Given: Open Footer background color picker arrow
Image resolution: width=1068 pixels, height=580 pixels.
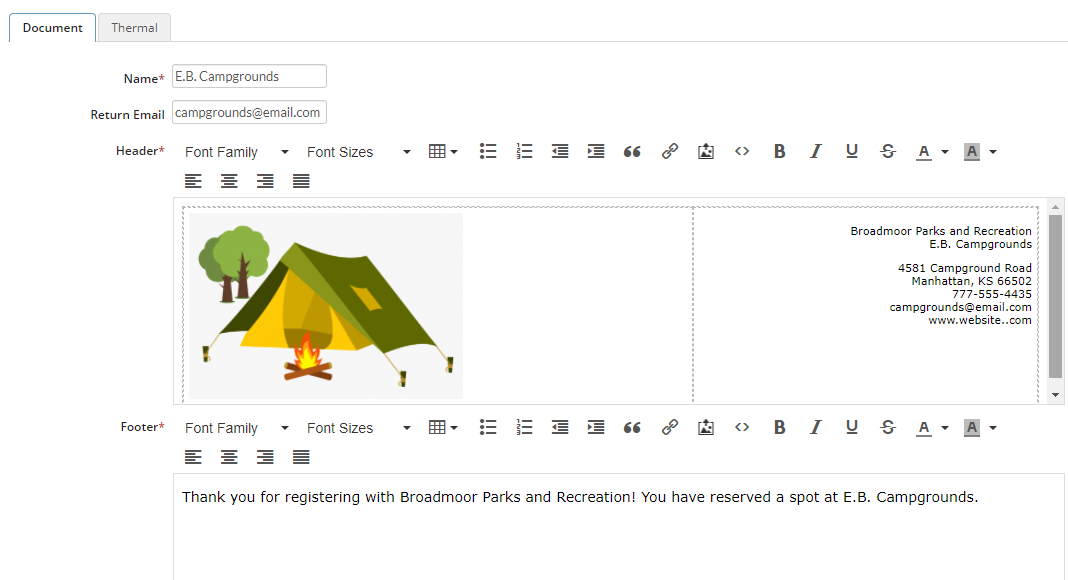Looking at the screenshot, I should [993, 428].
